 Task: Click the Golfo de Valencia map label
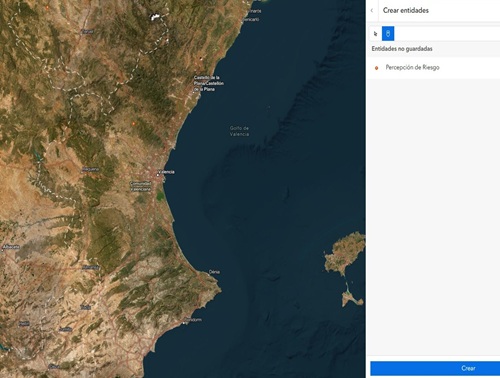tap(239, 131)
